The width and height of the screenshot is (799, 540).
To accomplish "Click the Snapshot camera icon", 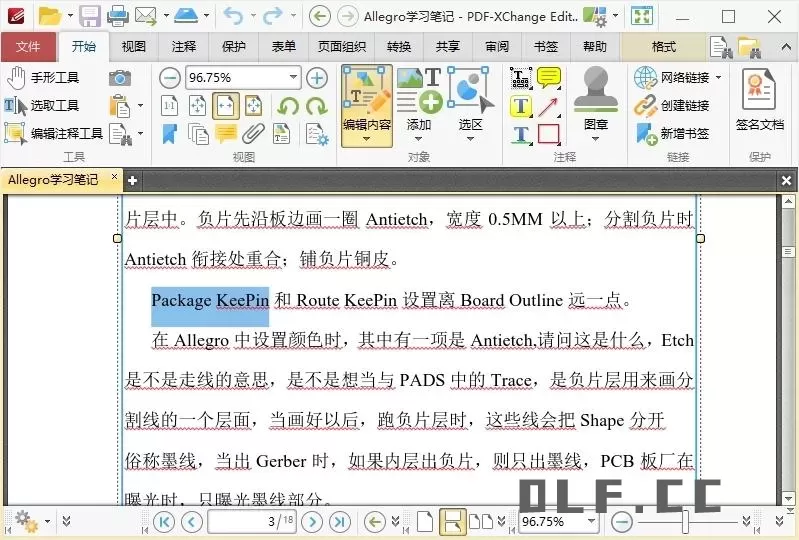I will coord(120,78).
